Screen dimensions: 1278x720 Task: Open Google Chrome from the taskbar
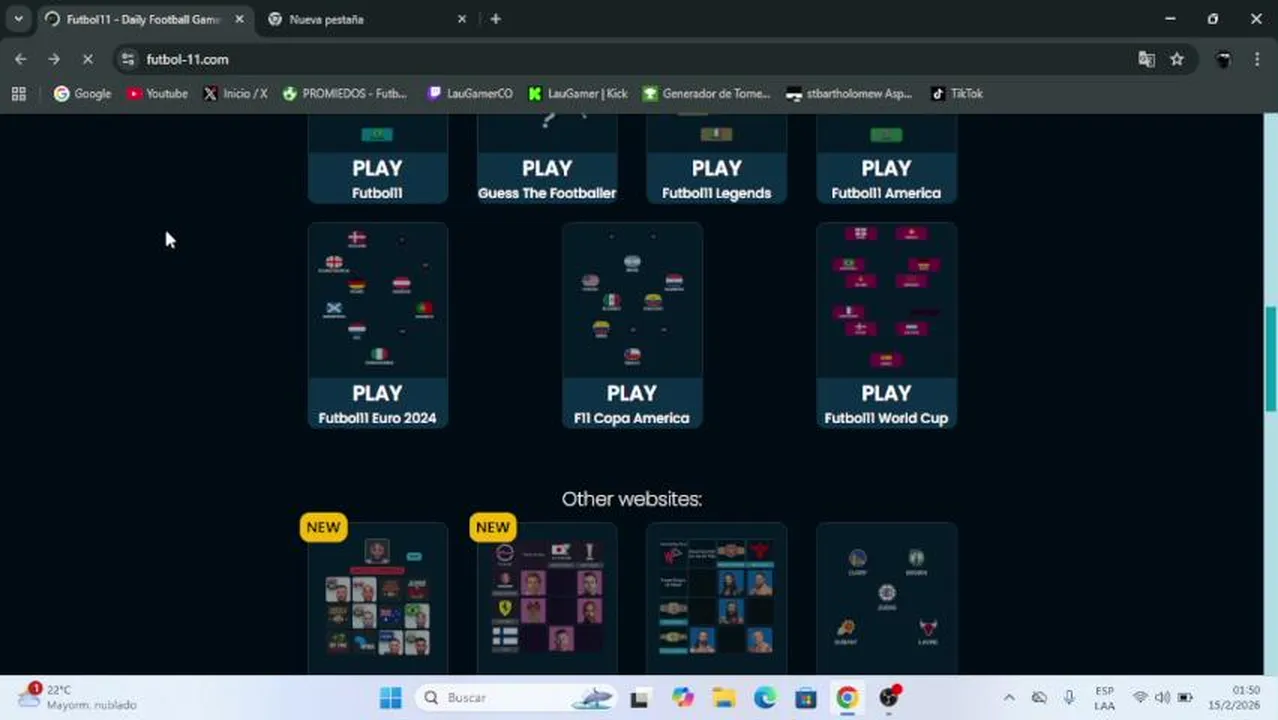point(847,697)
